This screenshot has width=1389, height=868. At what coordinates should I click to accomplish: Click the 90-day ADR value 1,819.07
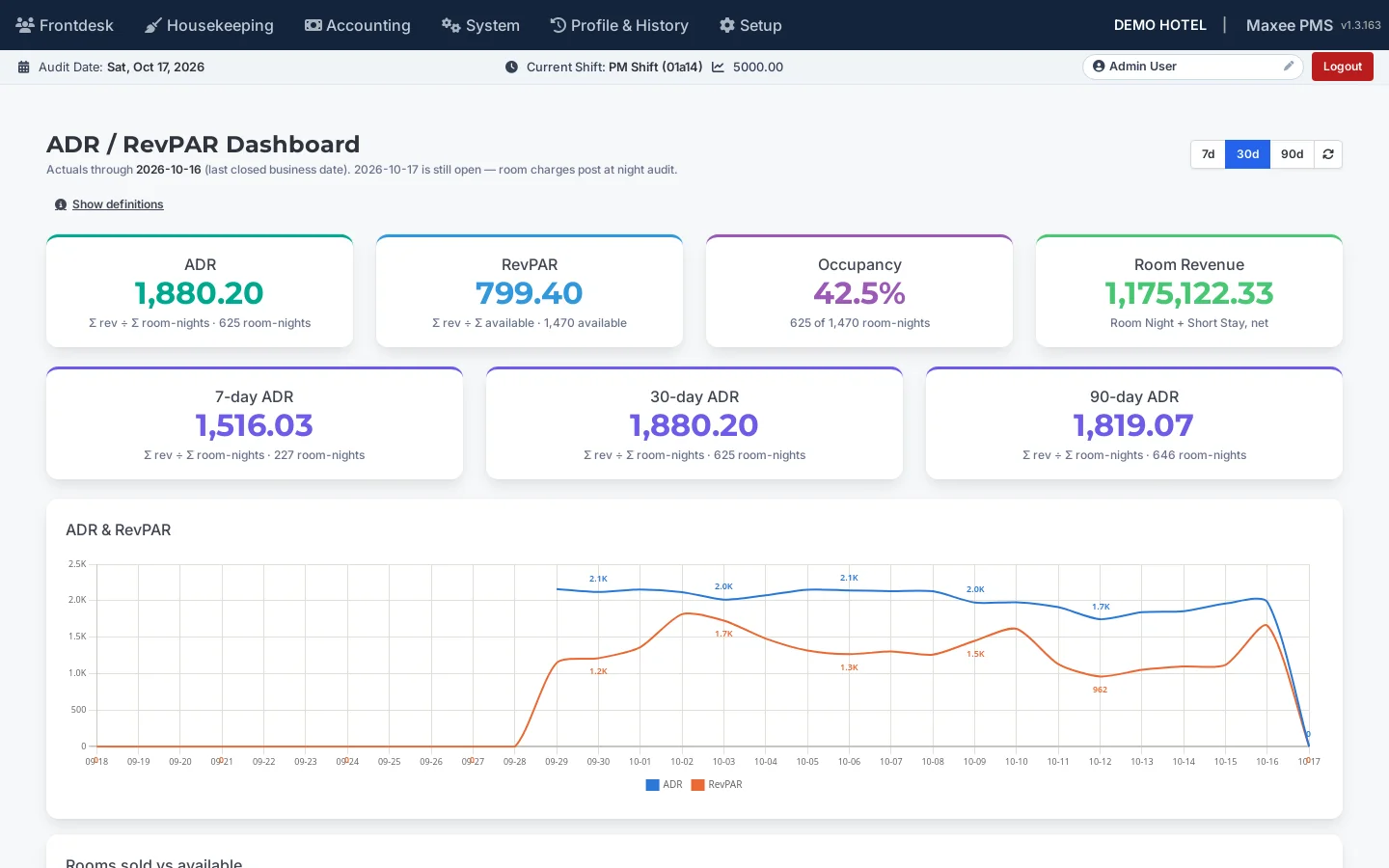[x=1134, y=425]
